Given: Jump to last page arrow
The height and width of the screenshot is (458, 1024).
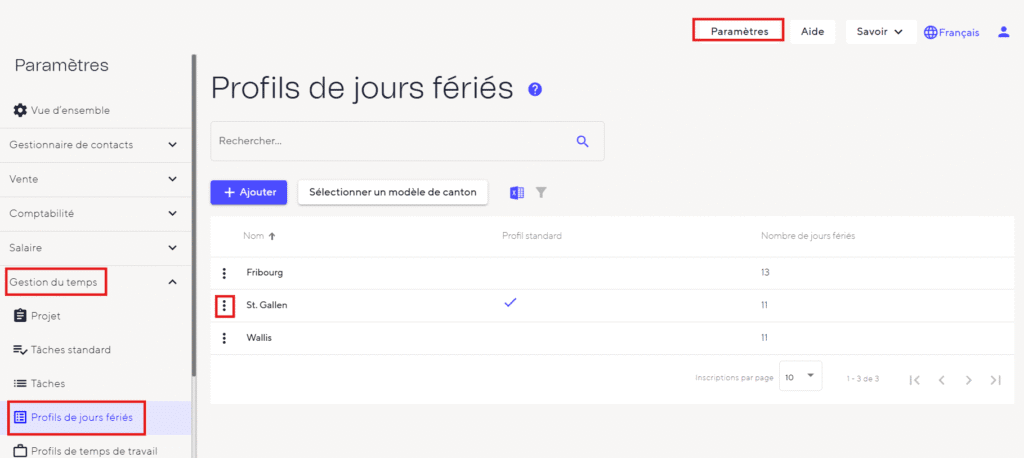Looking at the screenshot, I should [x=995, y=380].
